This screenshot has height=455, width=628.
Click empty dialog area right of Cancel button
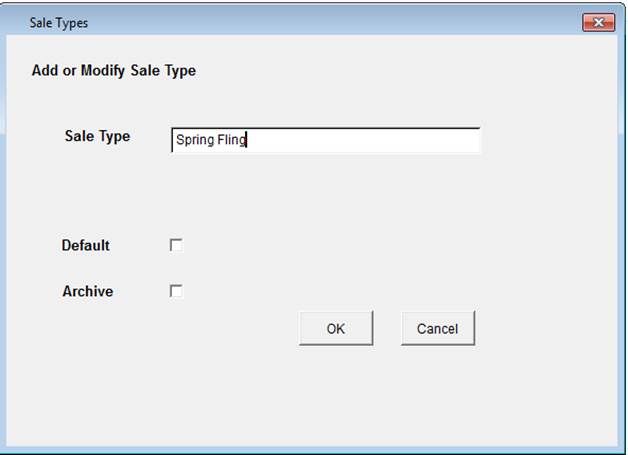(x=540, y=328)
